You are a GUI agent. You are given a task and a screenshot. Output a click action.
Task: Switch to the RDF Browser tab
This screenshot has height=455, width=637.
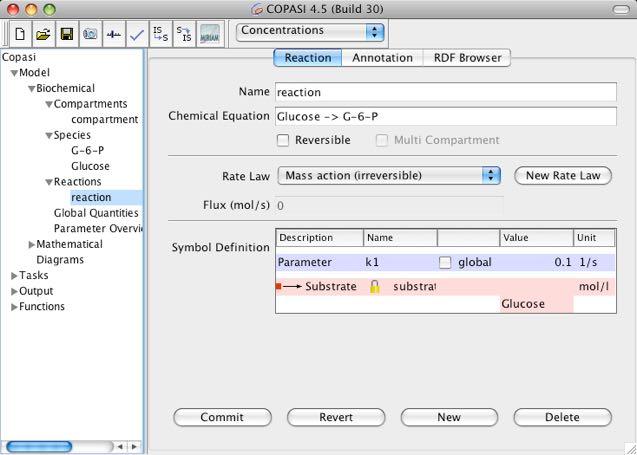tap(467, 58)
